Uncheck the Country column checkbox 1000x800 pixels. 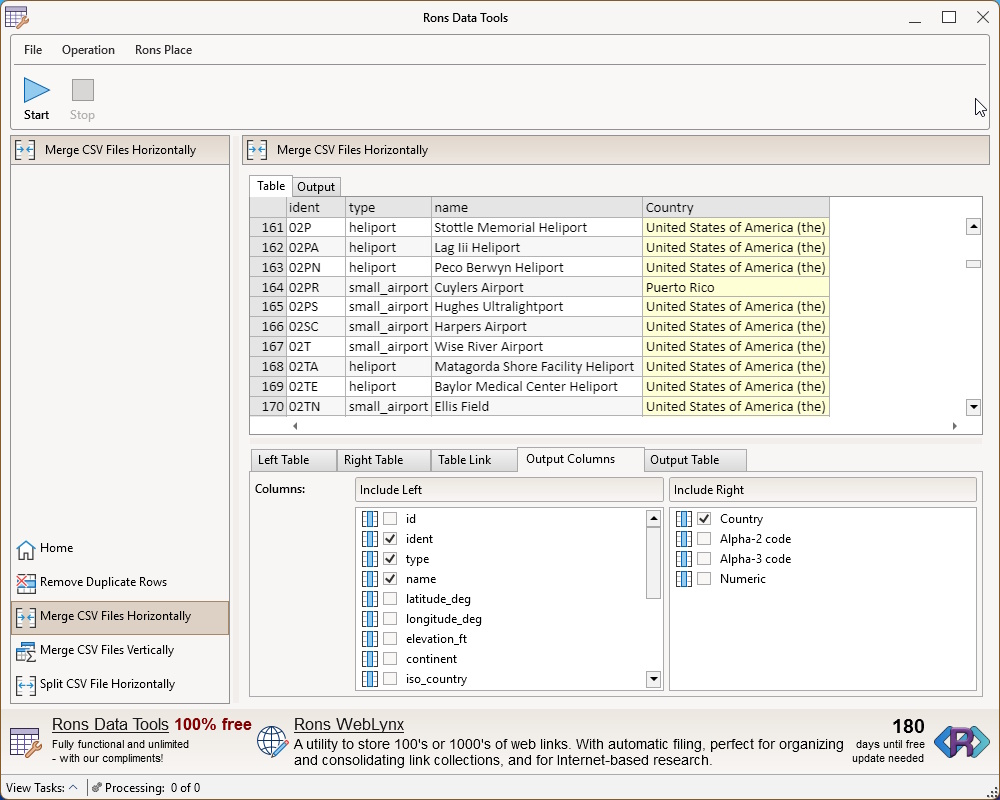704,519
